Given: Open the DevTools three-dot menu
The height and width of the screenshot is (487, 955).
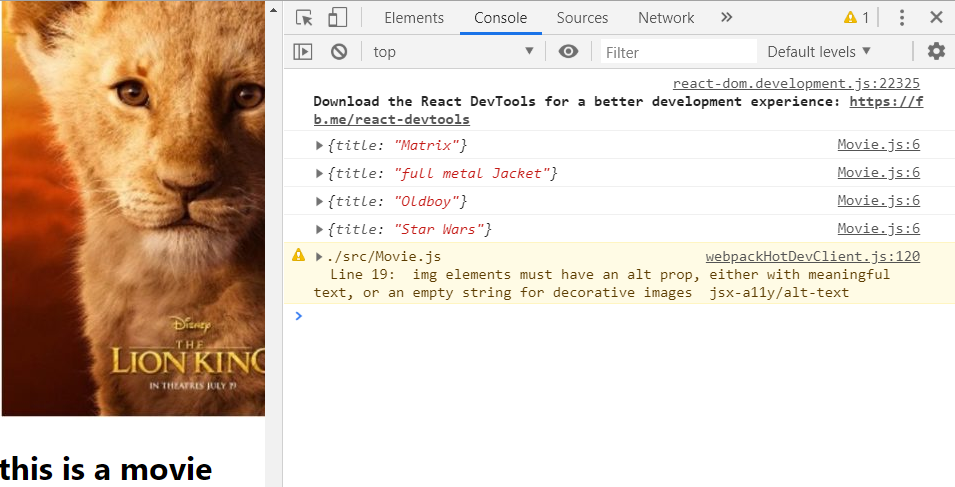Looking at the screenshot, I should [902, 18].
